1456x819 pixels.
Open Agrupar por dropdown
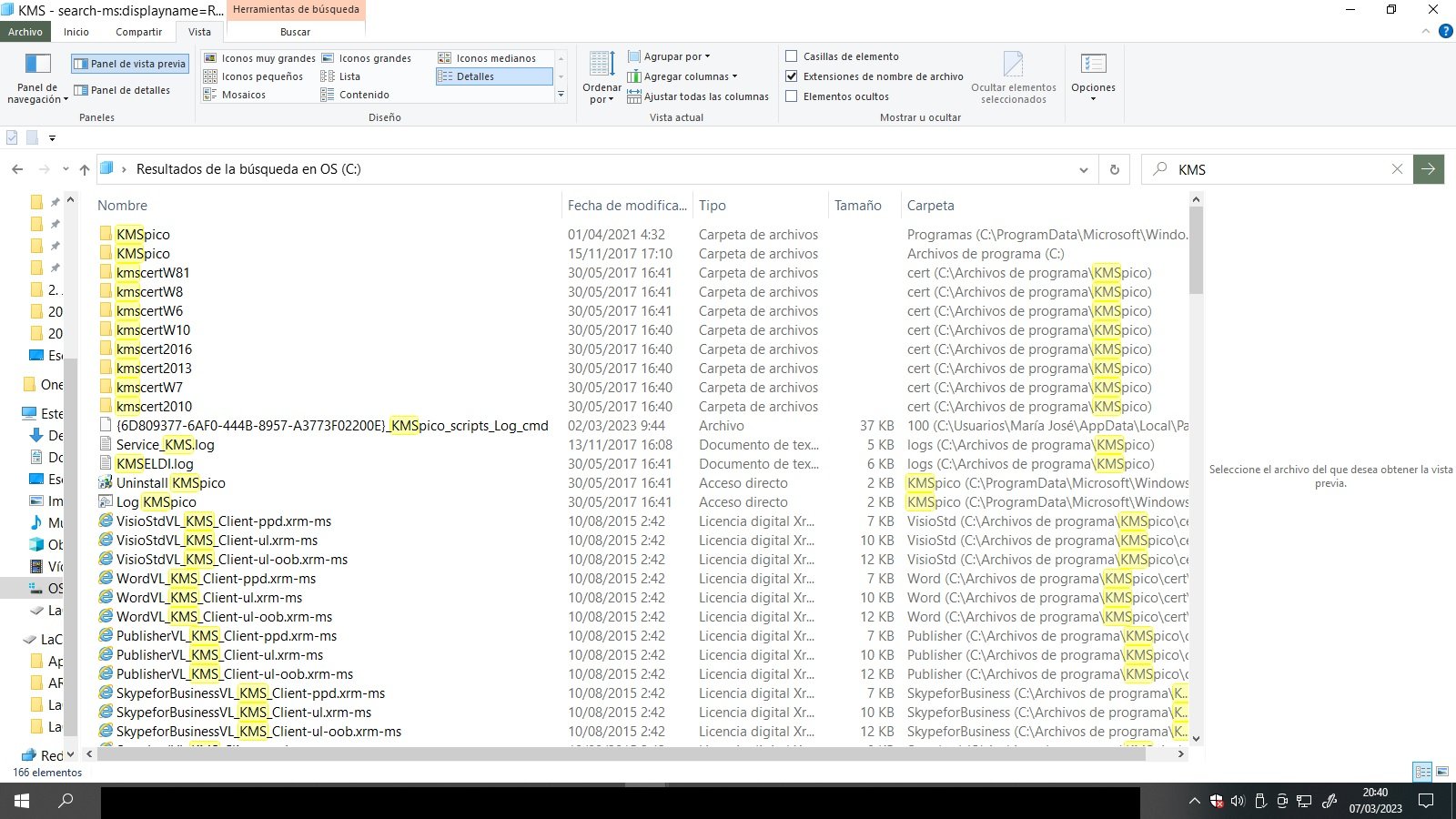click(669, 56)
